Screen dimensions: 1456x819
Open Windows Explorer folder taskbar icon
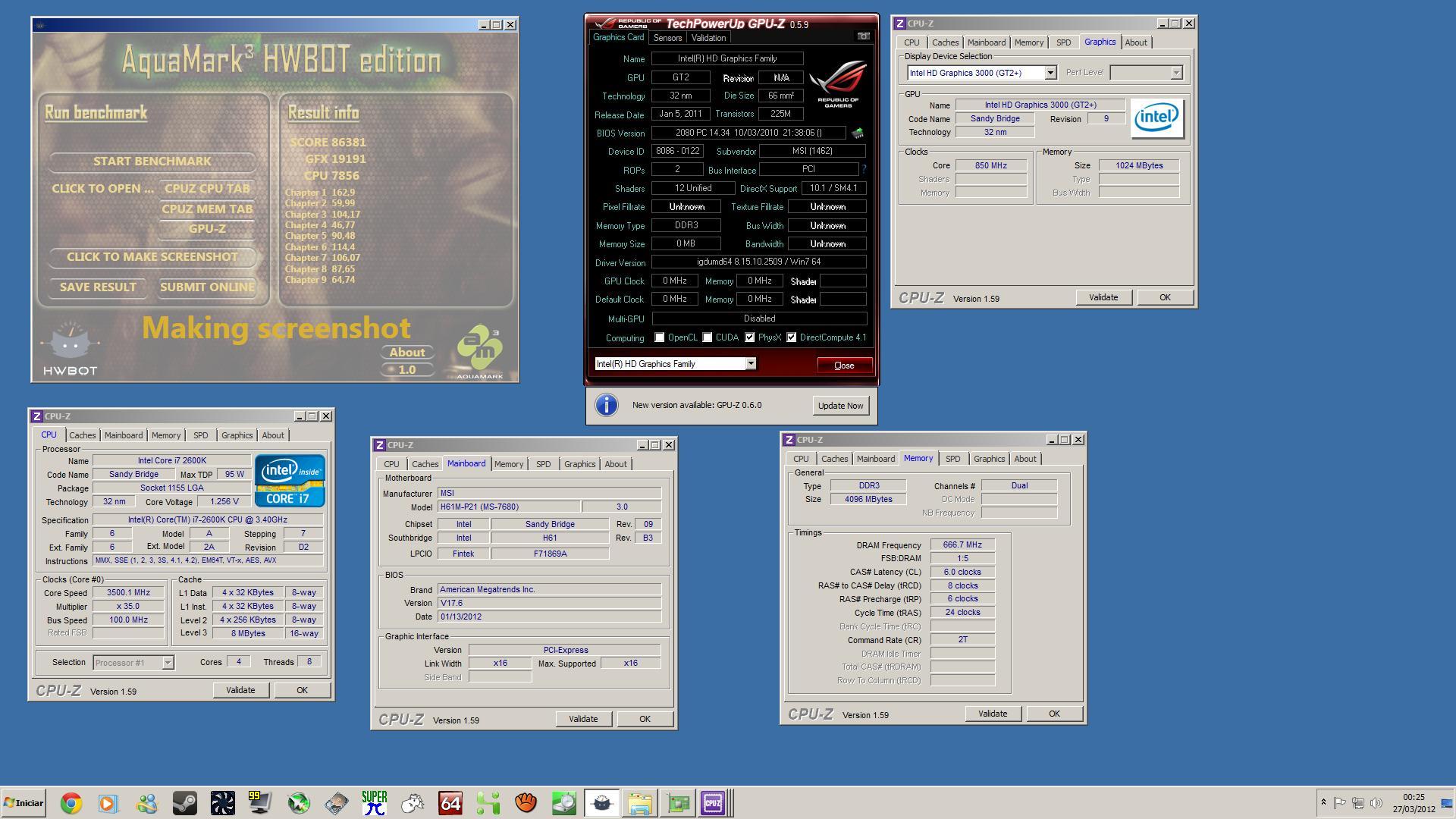pos(640,803)
